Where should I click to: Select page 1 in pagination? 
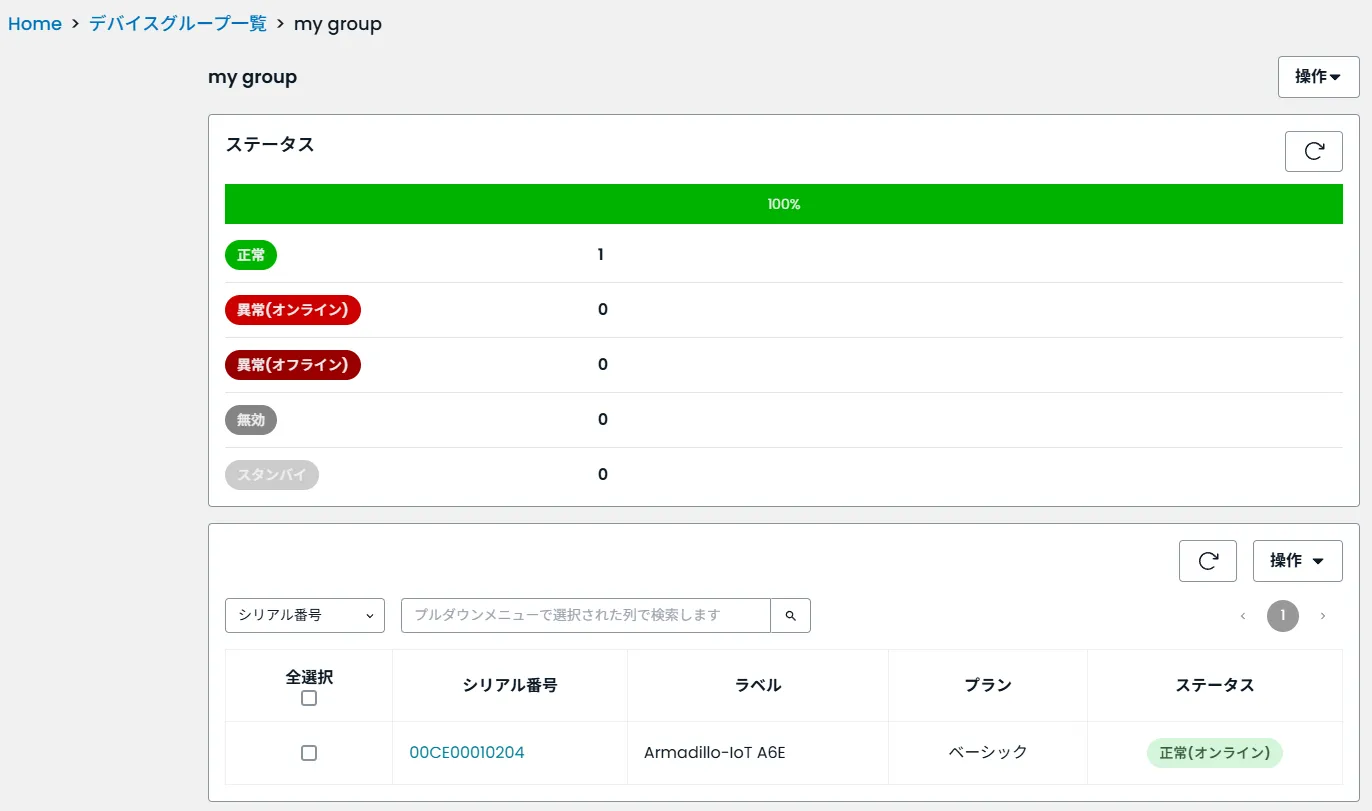pyautogui.click(x=1283, y=616)
